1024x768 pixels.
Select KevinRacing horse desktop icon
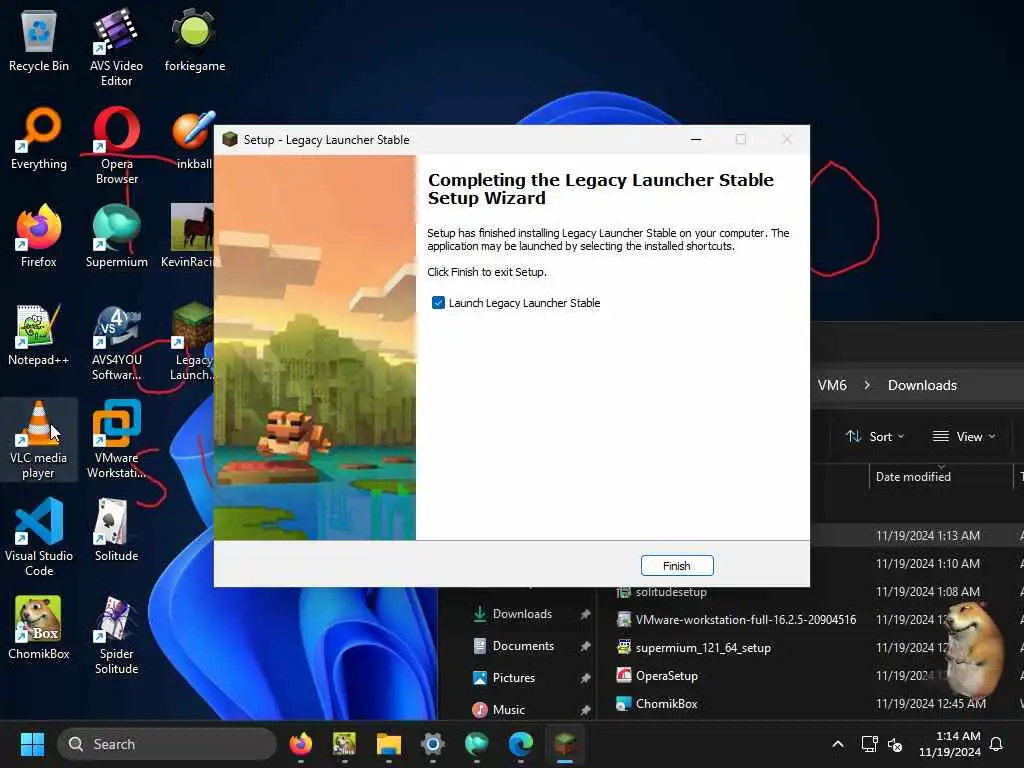[189, 236]
